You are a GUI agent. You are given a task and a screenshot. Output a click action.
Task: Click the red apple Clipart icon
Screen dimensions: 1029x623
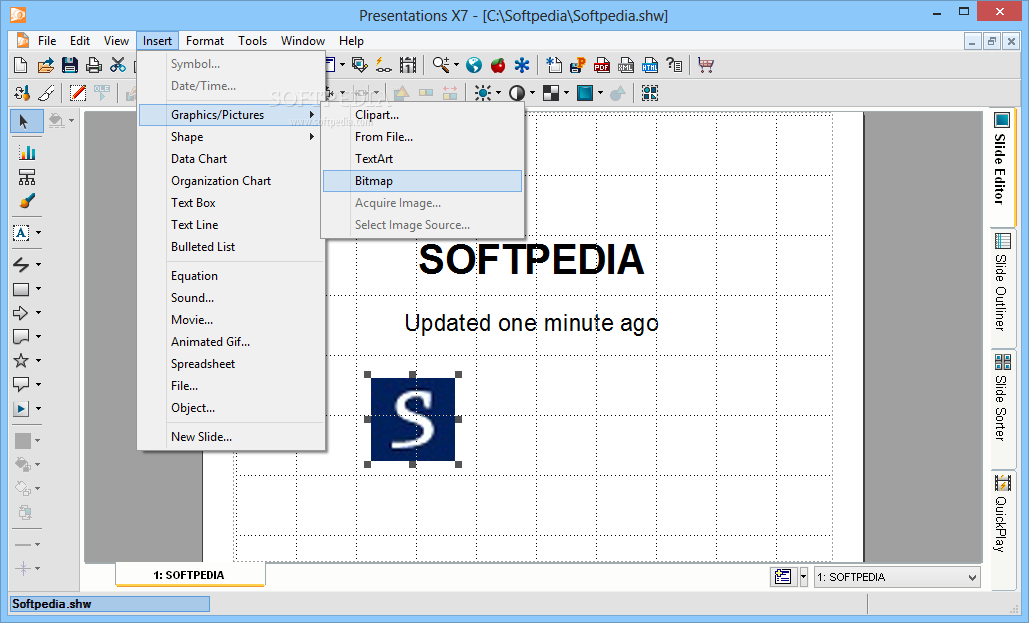coord(498,65)
